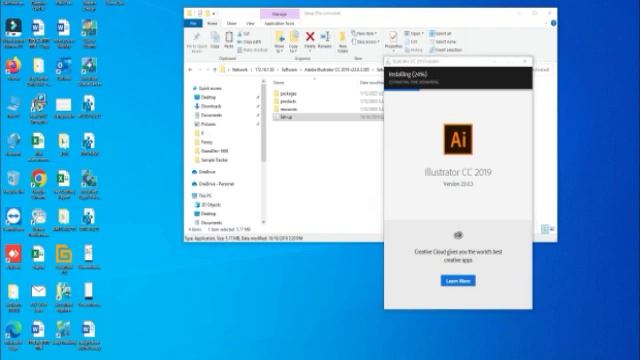Screen dimensions: 640x360
Task: Select the products folder
Action: pos(288,101)
